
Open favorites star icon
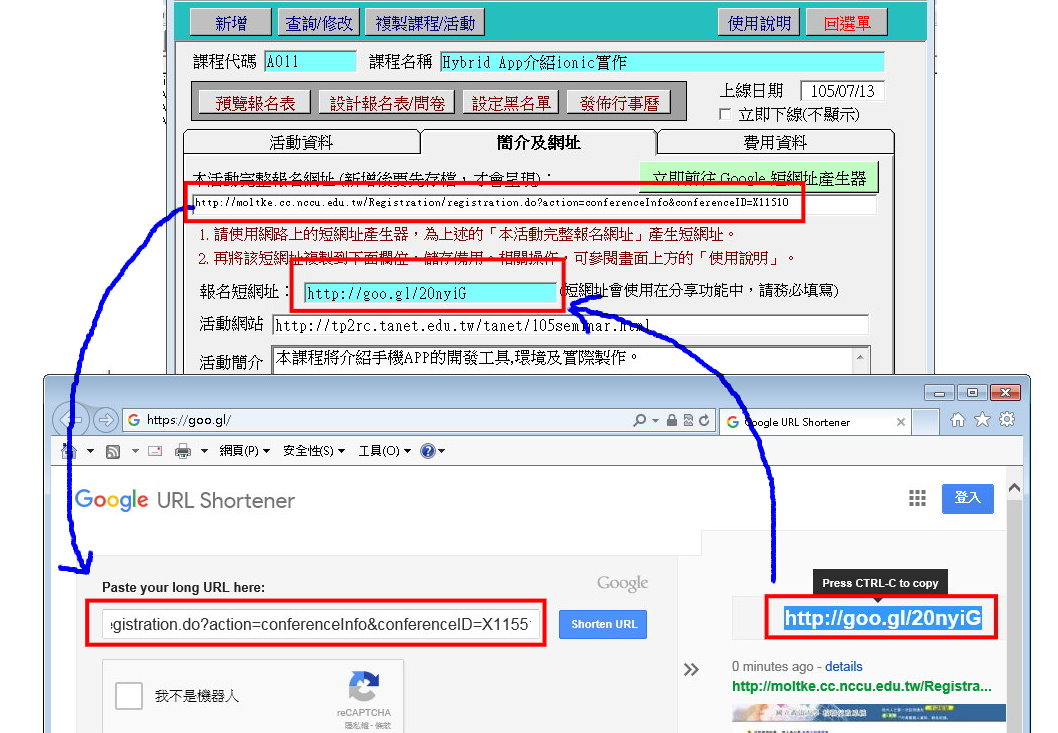click(x=982, y=420)
